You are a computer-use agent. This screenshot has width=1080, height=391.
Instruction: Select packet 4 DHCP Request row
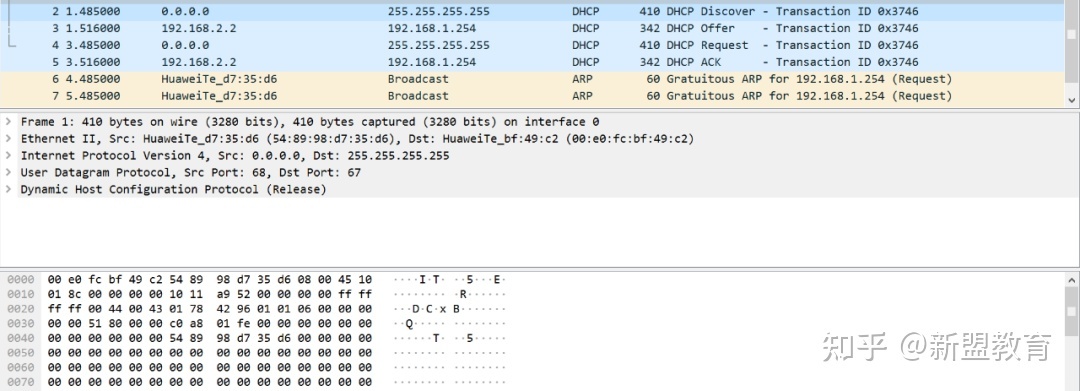[533, 45]
